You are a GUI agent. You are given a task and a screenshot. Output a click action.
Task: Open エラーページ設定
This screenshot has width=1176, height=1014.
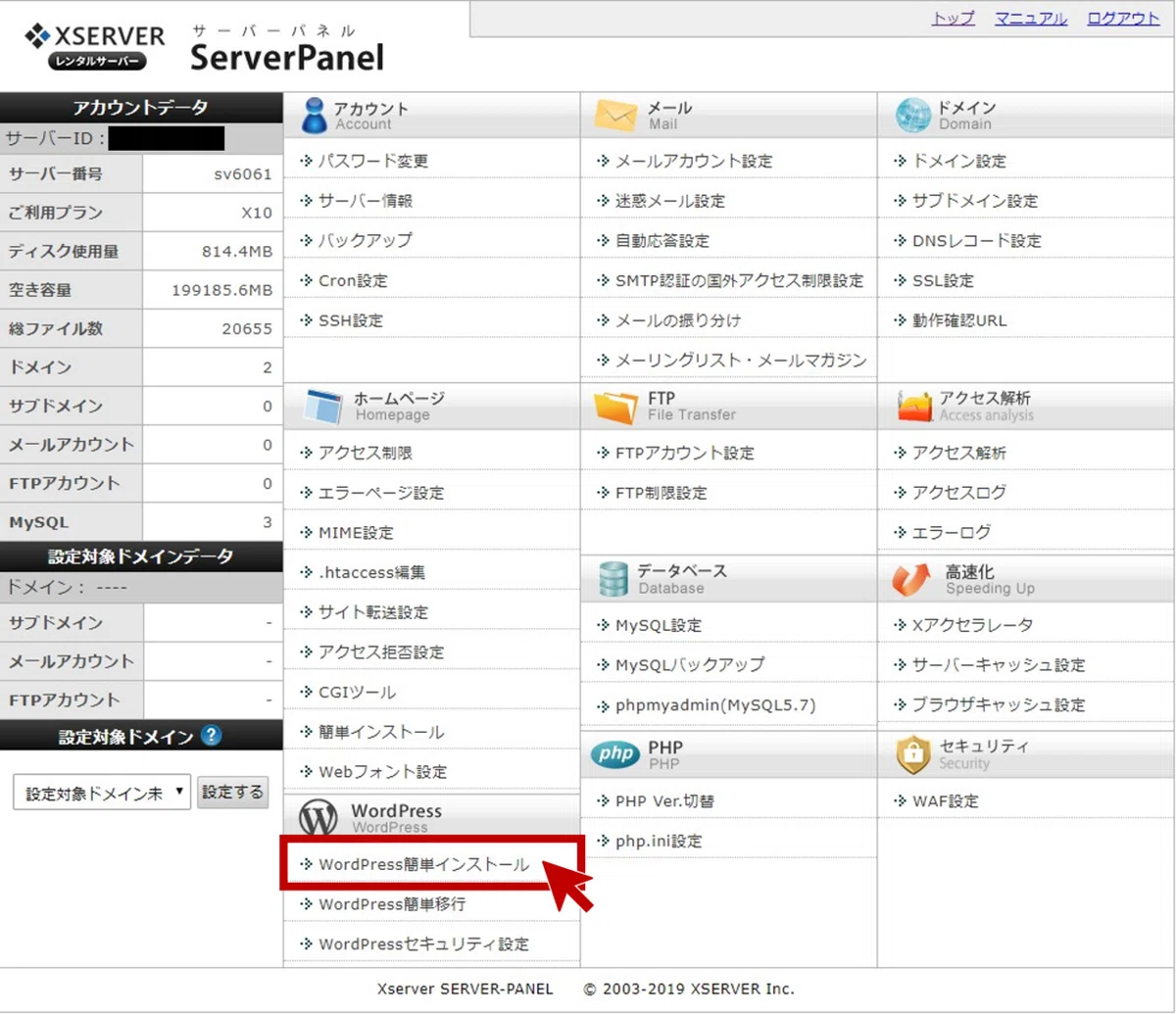coord(381,493)
